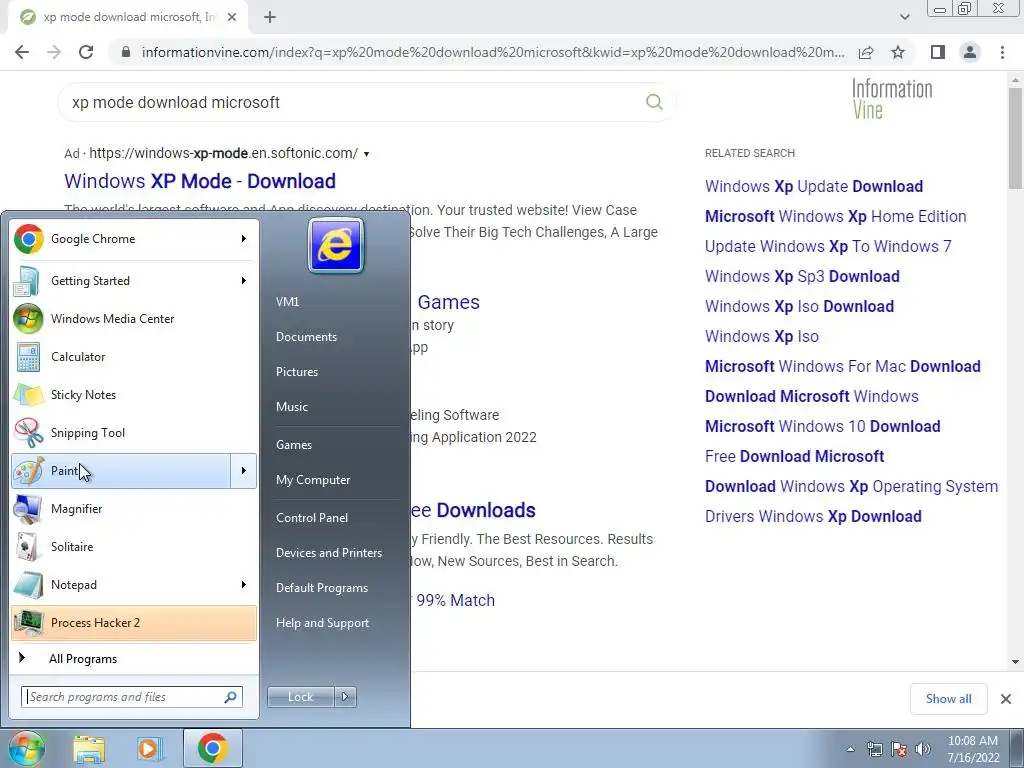Click Show all downloads button

pos(948,699)
